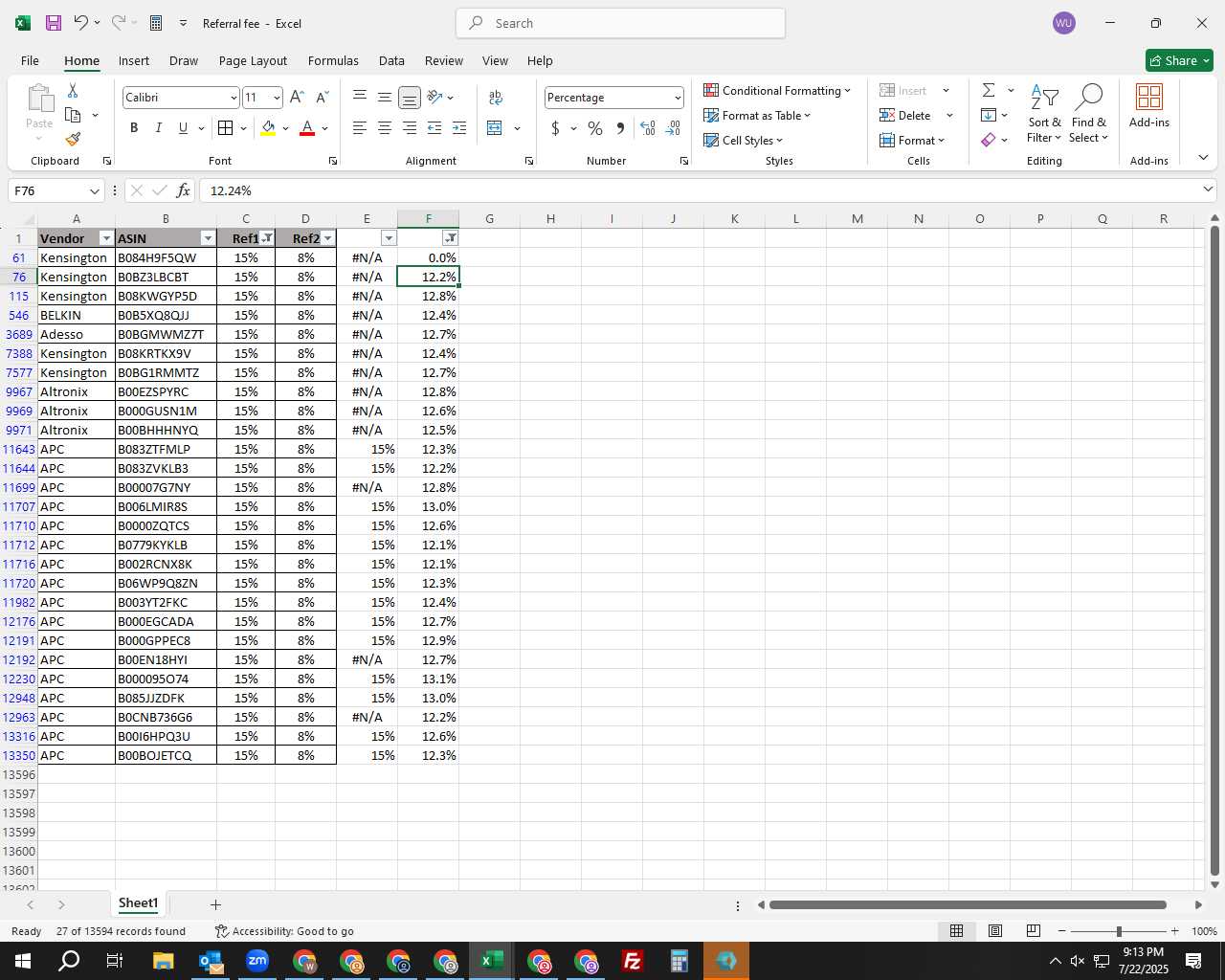Image resolution: width=1225 pixels, height=980 pixels.
Task: Increase the indent level
Action: coord(459,128)
